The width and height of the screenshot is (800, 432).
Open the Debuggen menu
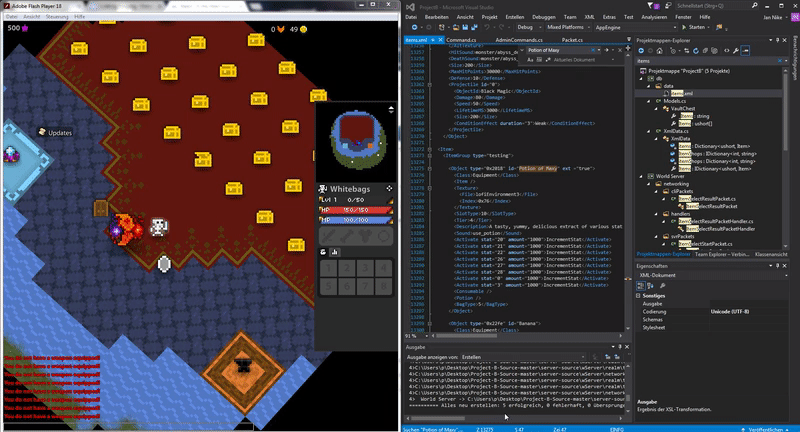(x=543, y=17)
